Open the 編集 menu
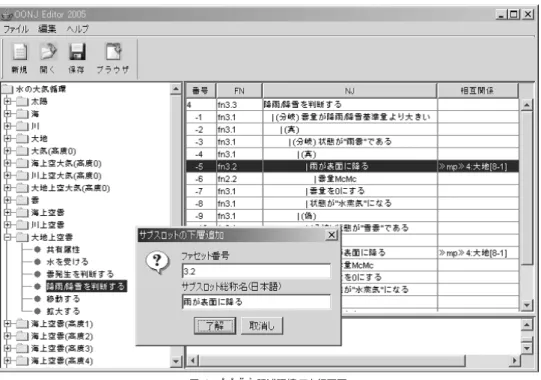Viewport: 541px width, 380px height. (x=47, y=29)
